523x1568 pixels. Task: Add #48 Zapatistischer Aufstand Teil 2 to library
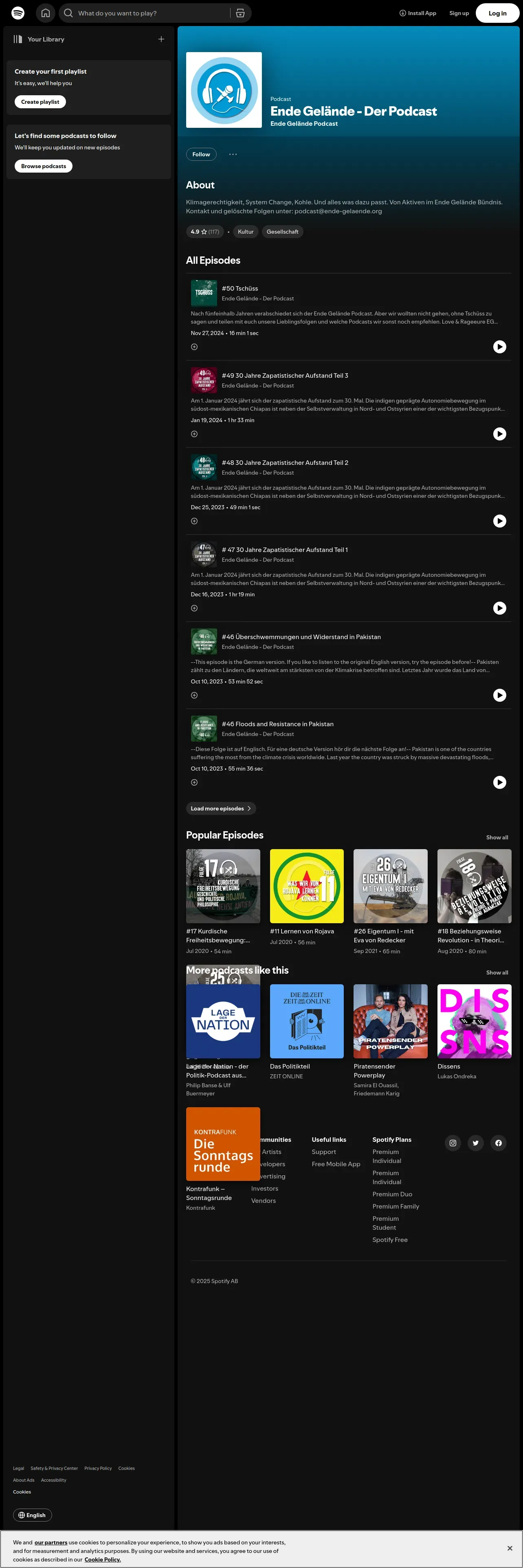tap(194, 521)
